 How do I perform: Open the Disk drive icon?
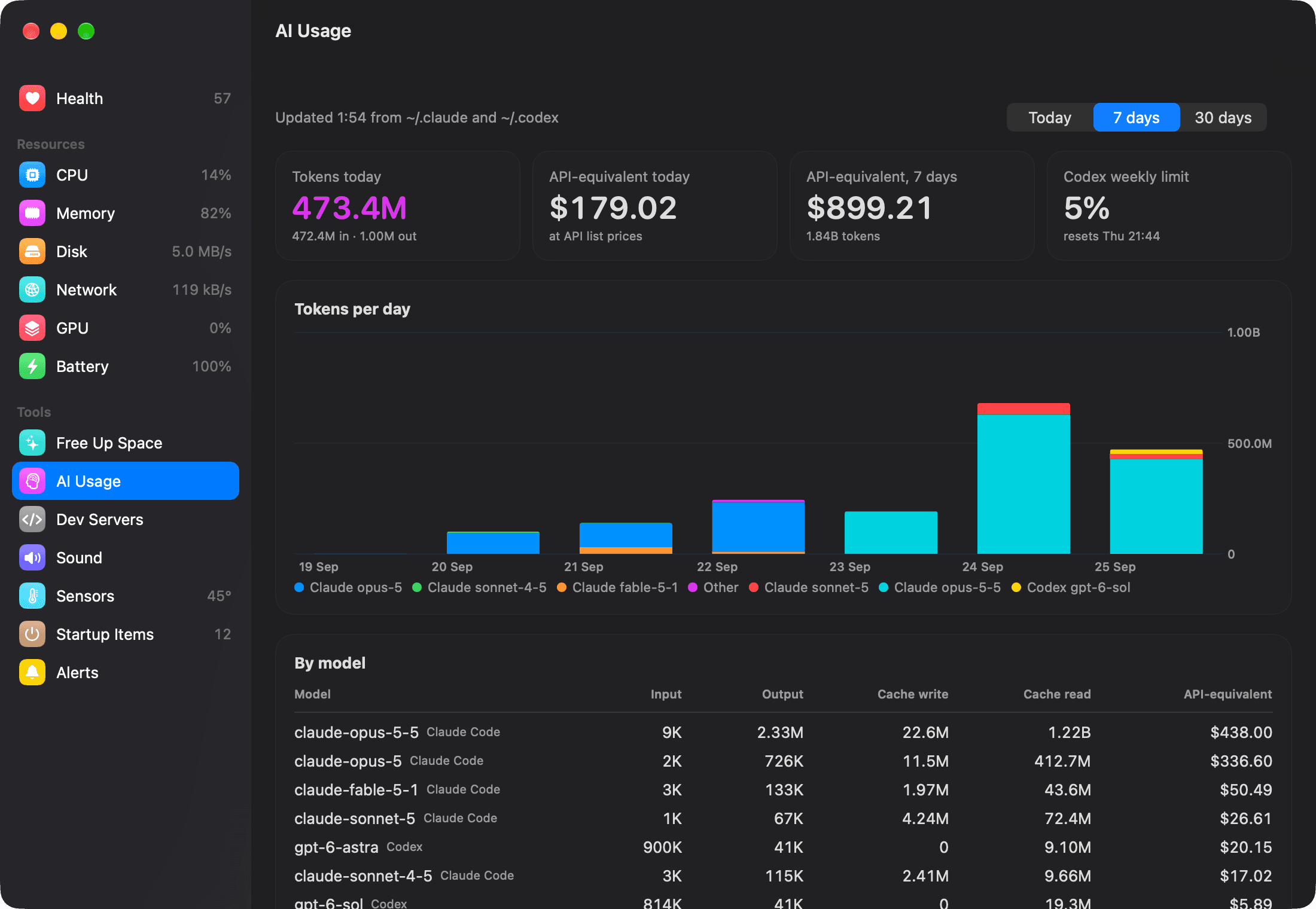32,251
